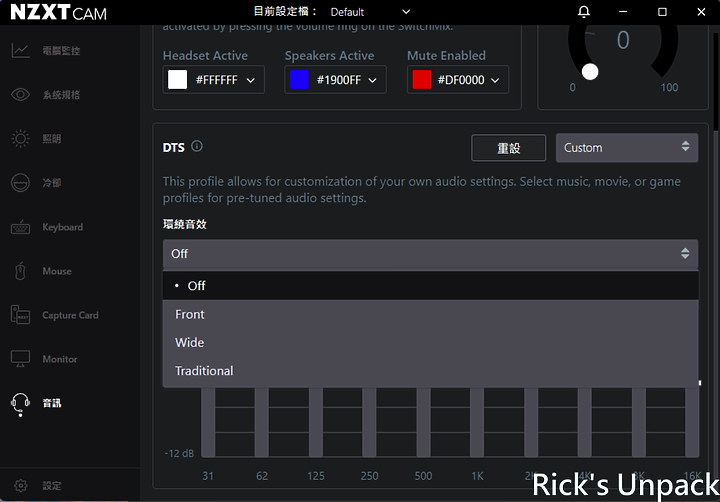
Task: Click the blue Speakers Active swatch
Action: point(299,80)
